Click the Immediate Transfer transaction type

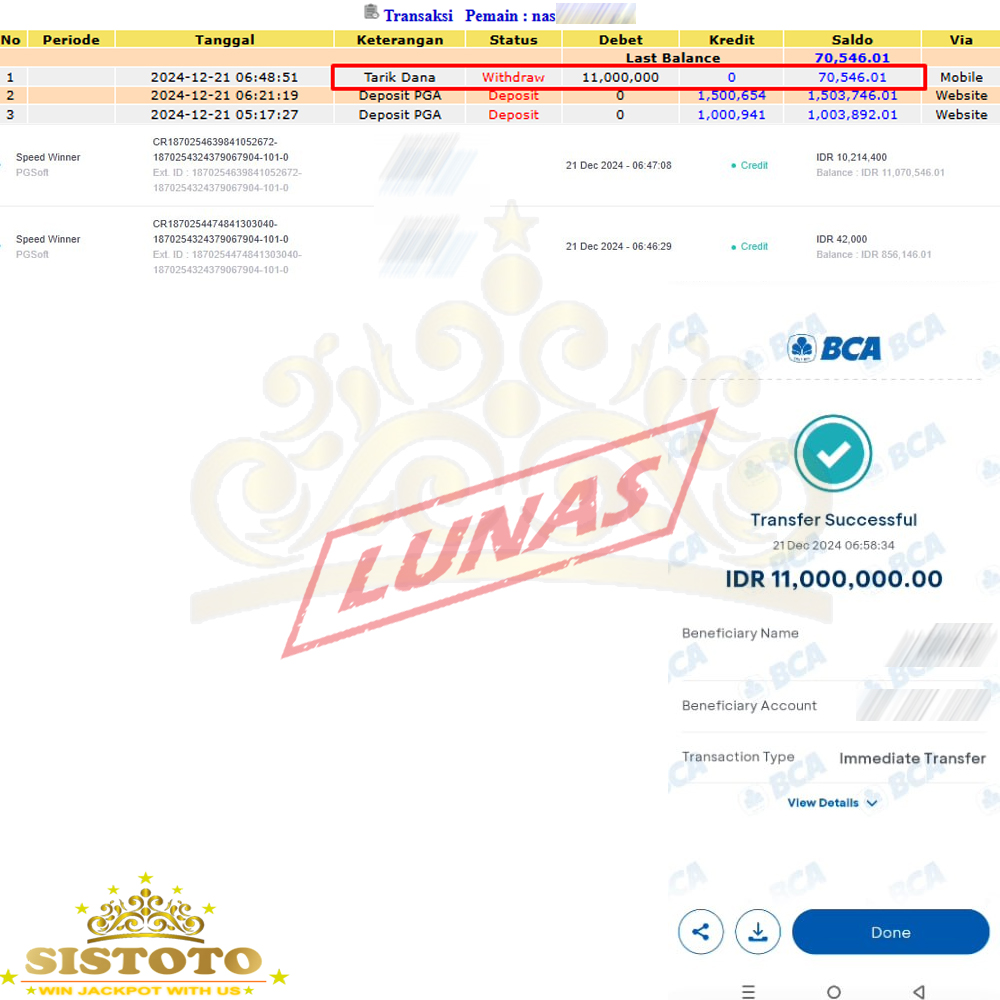[x=912, y=758]
